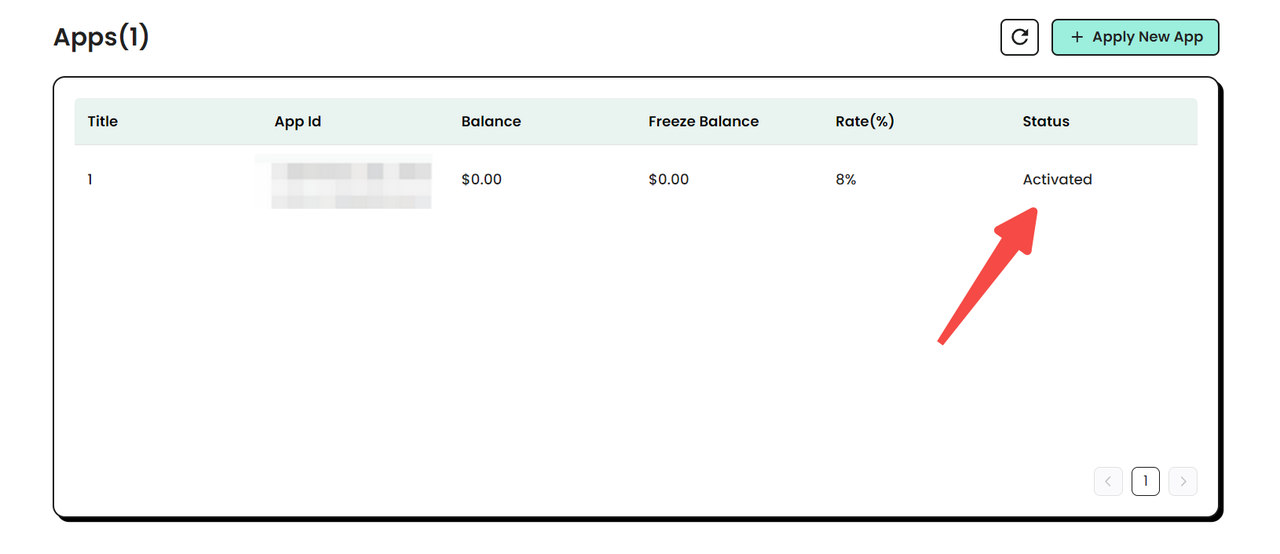Click the Apply New App button
Image resolution: width=1280 pixels, height=554 pixels.
point(1135,37)
